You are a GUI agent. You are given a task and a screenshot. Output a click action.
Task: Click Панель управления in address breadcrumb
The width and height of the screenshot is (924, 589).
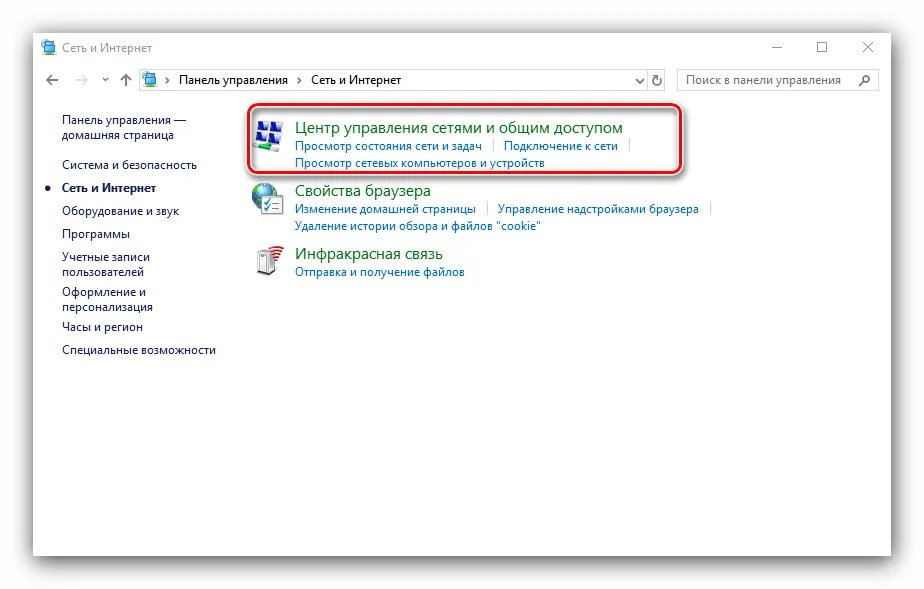pos(233,80)
